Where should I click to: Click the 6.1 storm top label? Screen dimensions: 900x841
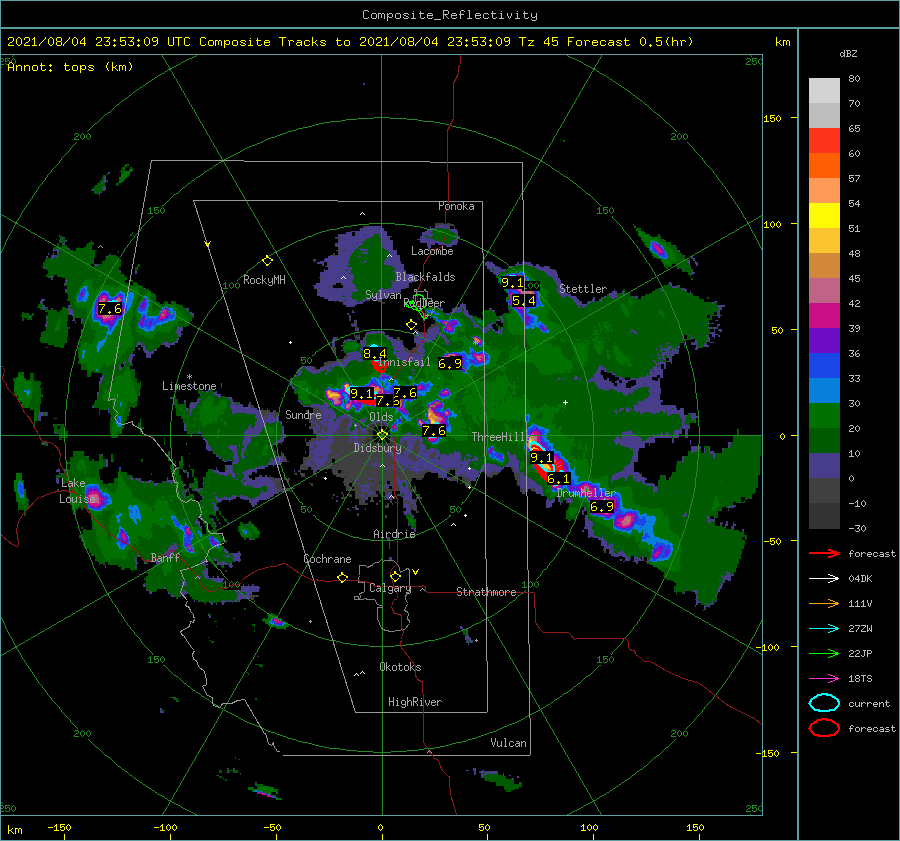(x=558, y=478)
